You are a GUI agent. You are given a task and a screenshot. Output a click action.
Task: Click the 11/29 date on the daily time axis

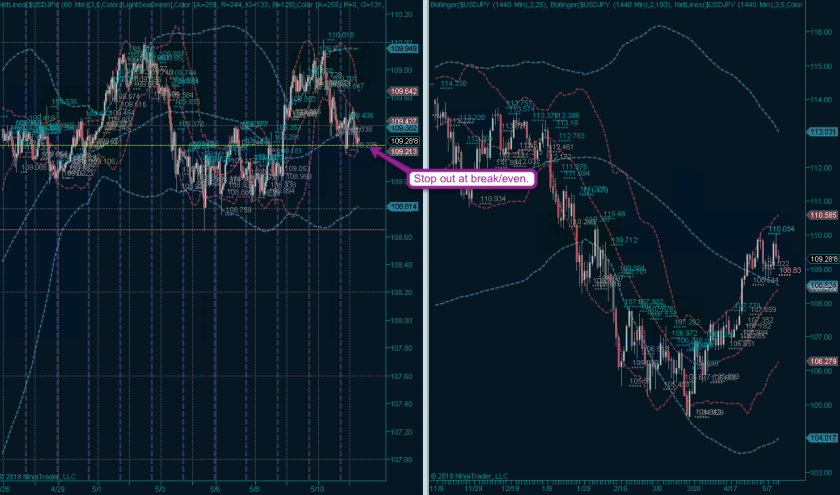point(473,489)
